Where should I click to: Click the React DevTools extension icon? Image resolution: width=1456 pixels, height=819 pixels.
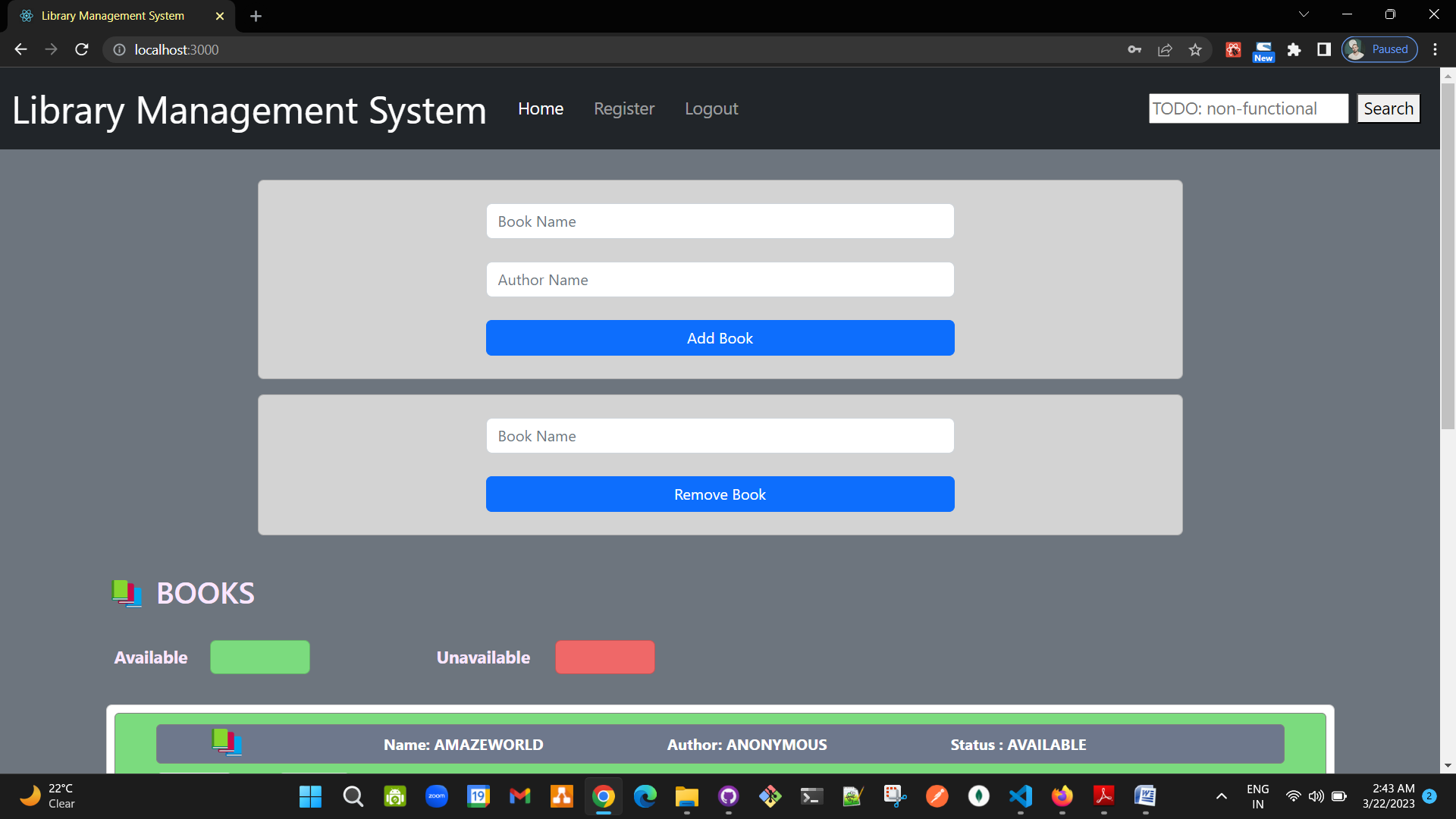[1233, 49]
